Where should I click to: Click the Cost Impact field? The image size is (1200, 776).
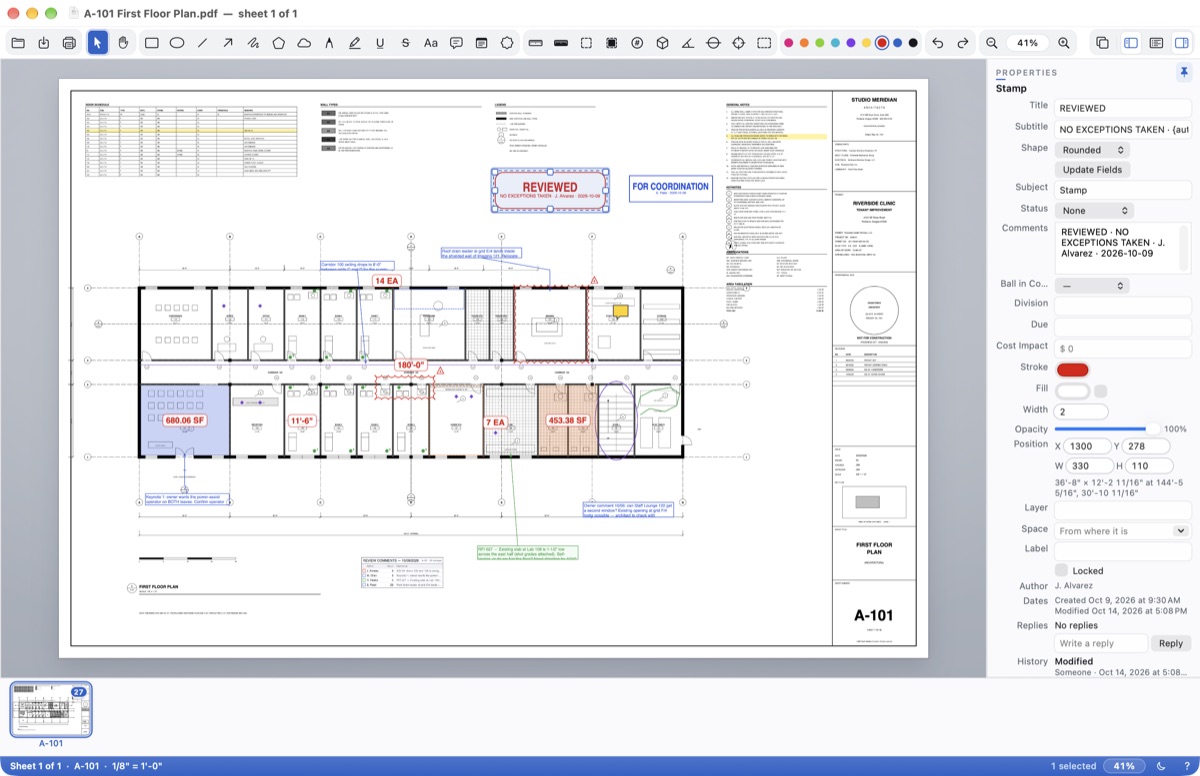tap(1123, 348)
